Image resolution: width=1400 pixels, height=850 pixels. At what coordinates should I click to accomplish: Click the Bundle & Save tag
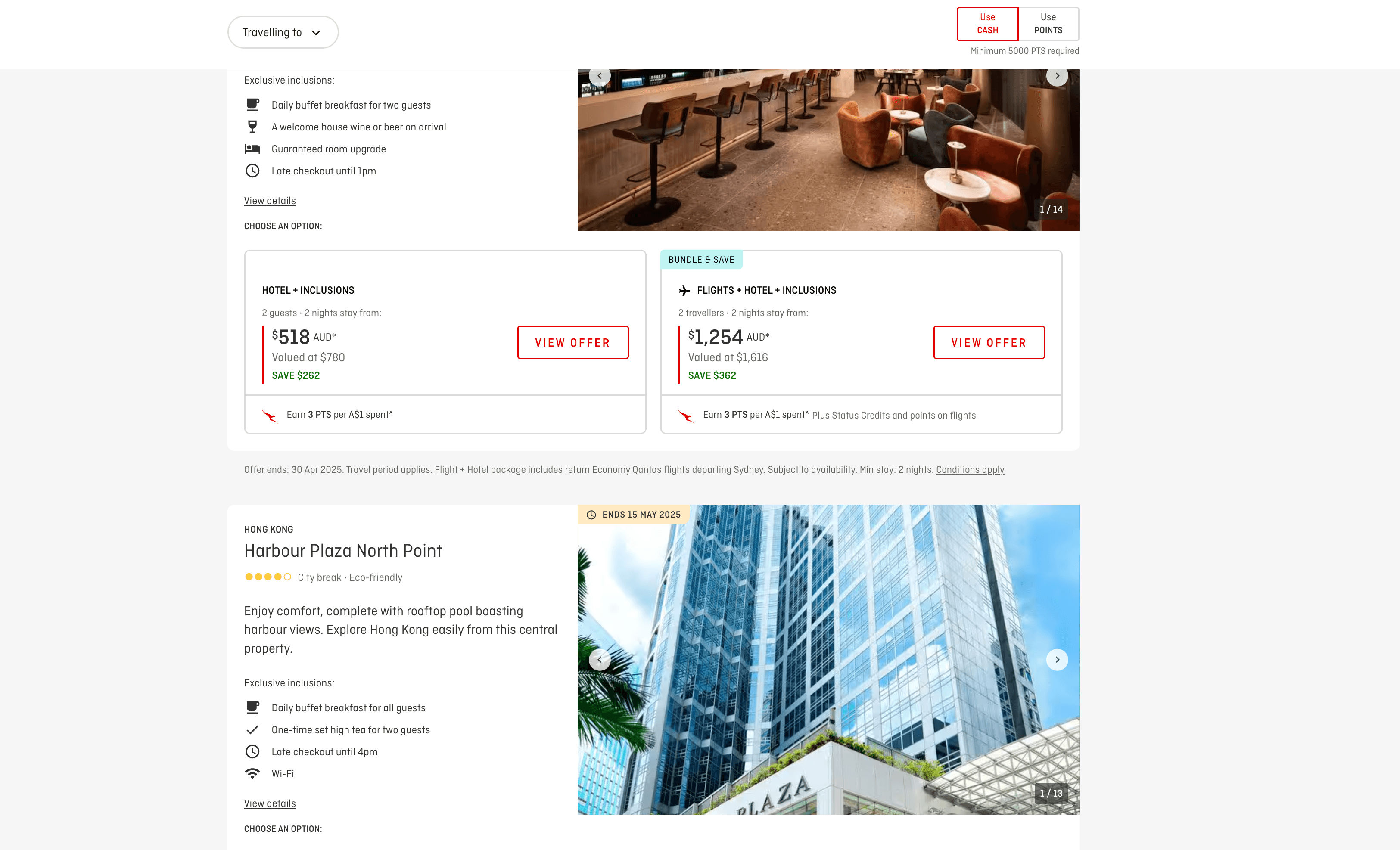click(701, 260)
